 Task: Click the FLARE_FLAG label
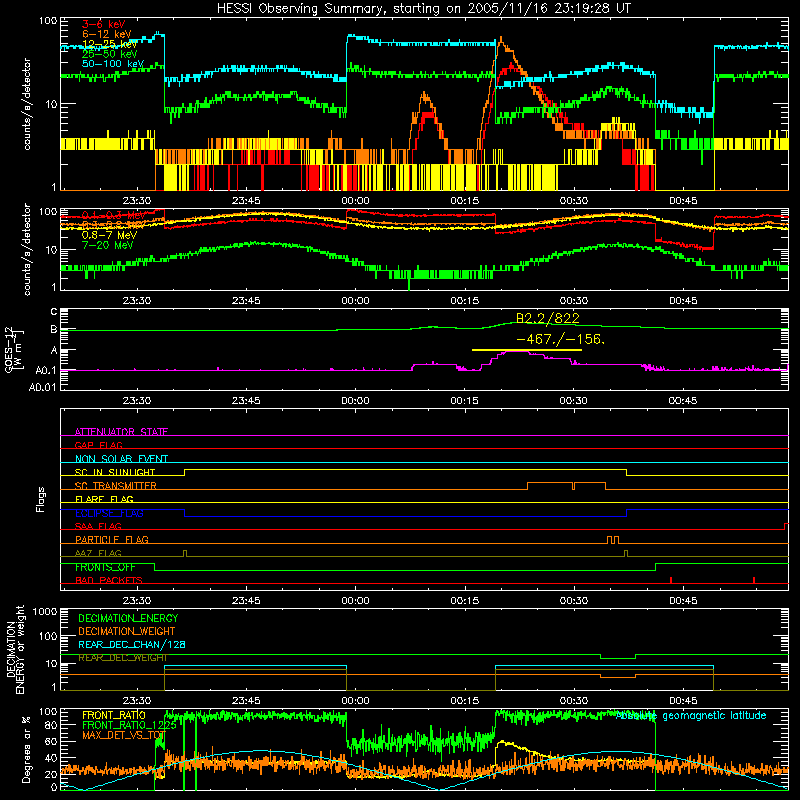(104, 499)
